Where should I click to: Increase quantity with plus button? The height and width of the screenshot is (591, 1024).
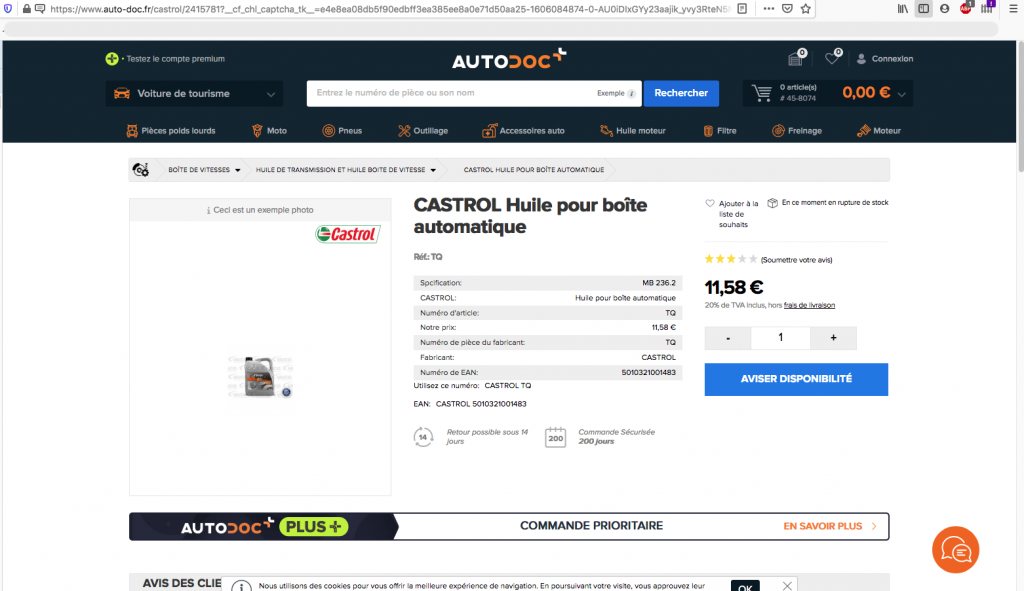[x=833, y=338]
